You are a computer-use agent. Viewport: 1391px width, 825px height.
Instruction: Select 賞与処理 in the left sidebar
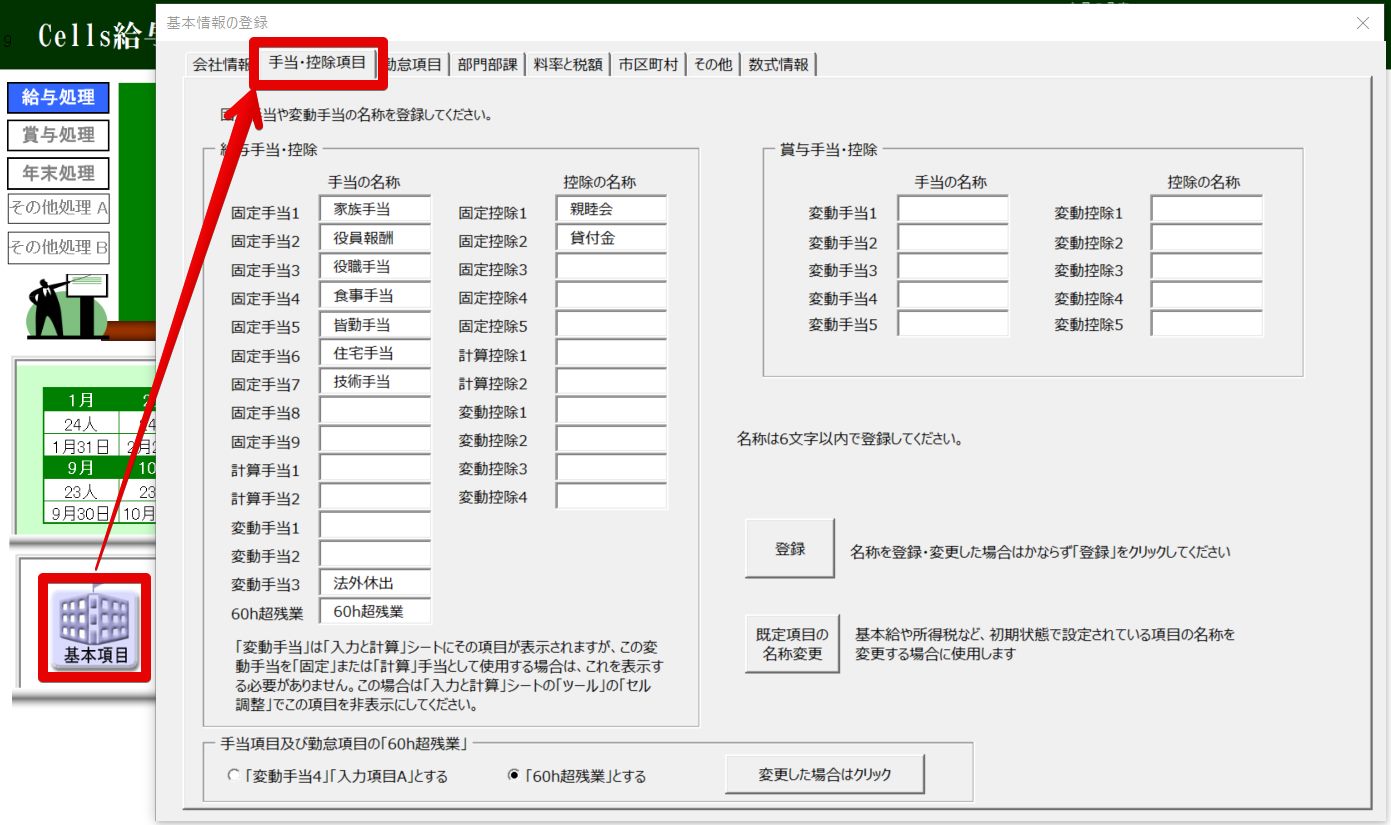(58, 135)
